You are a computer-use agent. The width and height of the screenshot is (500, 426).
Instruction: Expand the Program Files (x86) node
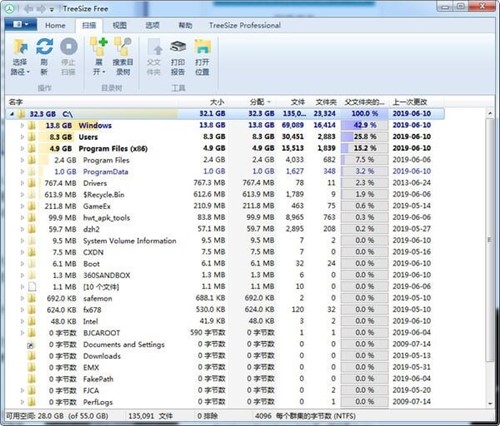click(x=22, y=149)
